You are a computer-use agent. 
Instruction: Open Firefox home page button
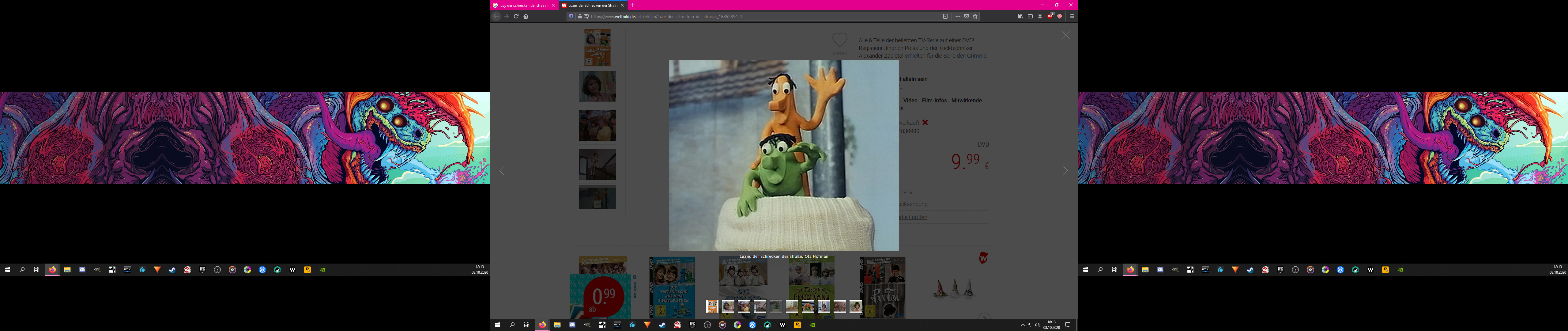526,17
